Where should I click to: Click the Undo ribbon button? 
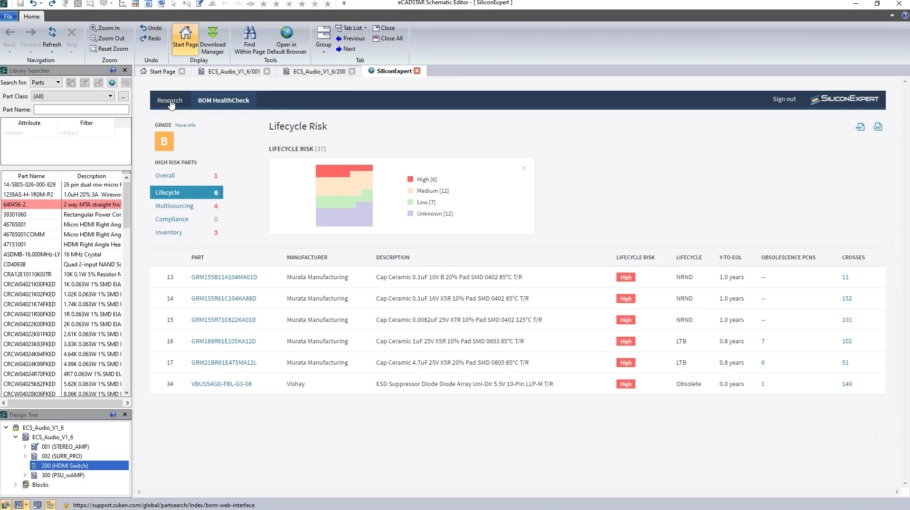pos(151,28)
